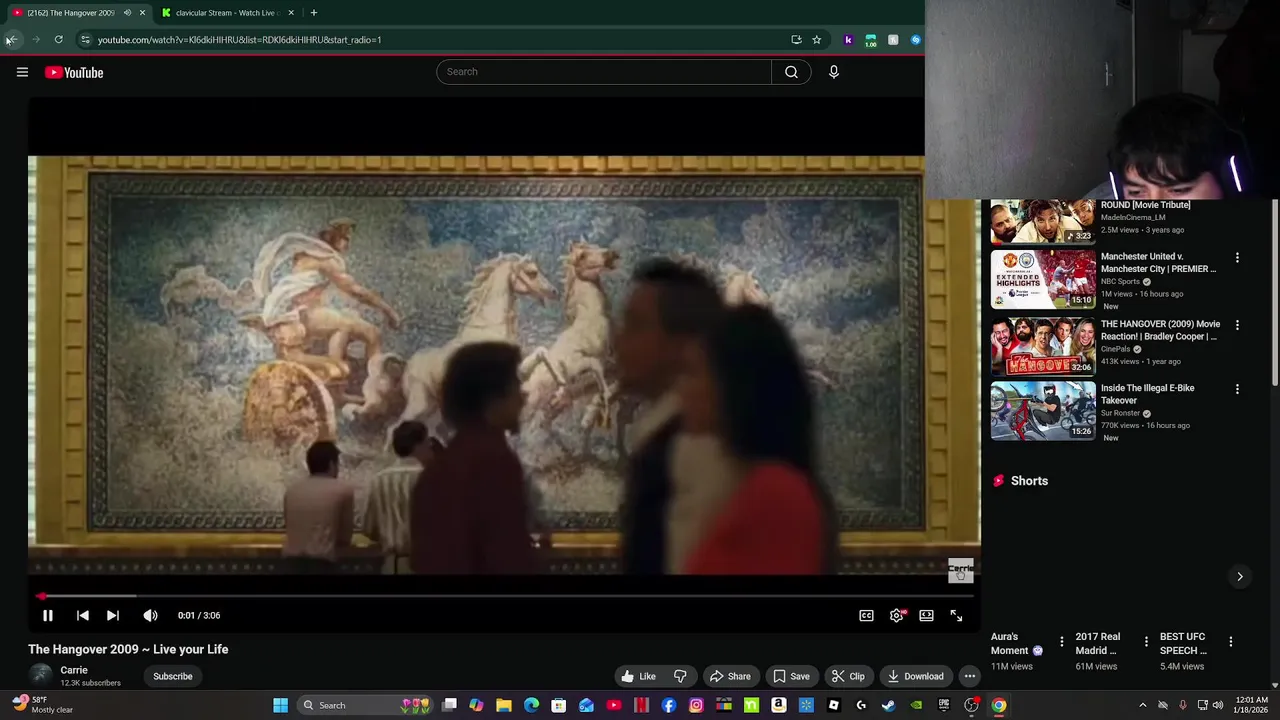Open Instagram from the taskbar
The image size is (1280, 720).
click(696, 705)
